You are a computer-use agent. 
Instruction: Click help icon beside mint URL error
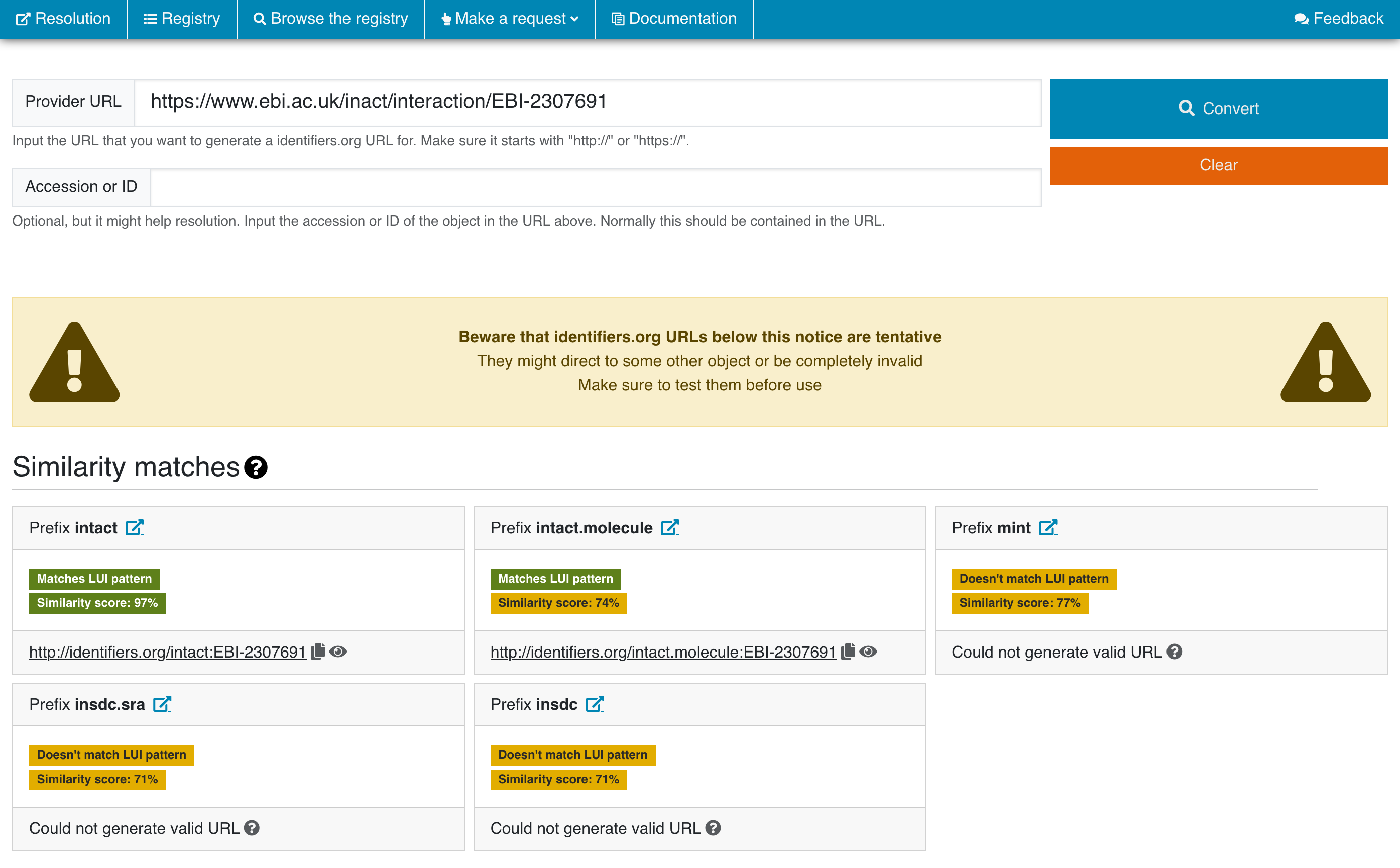click(x=1175, y=652)
